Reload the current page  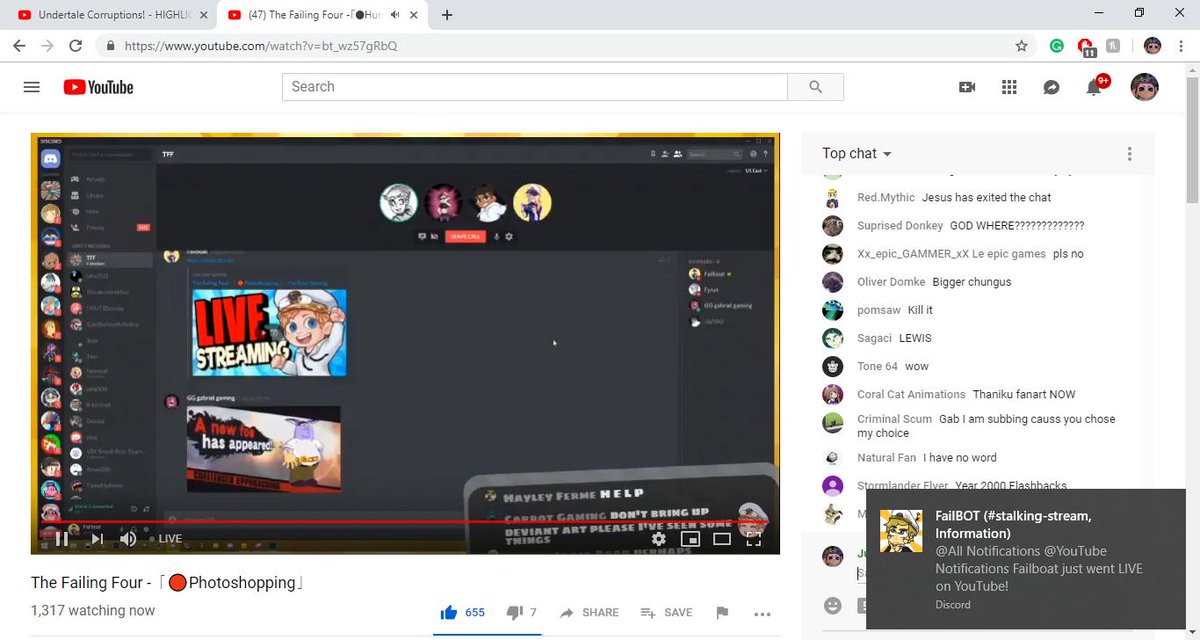[75, 46]
